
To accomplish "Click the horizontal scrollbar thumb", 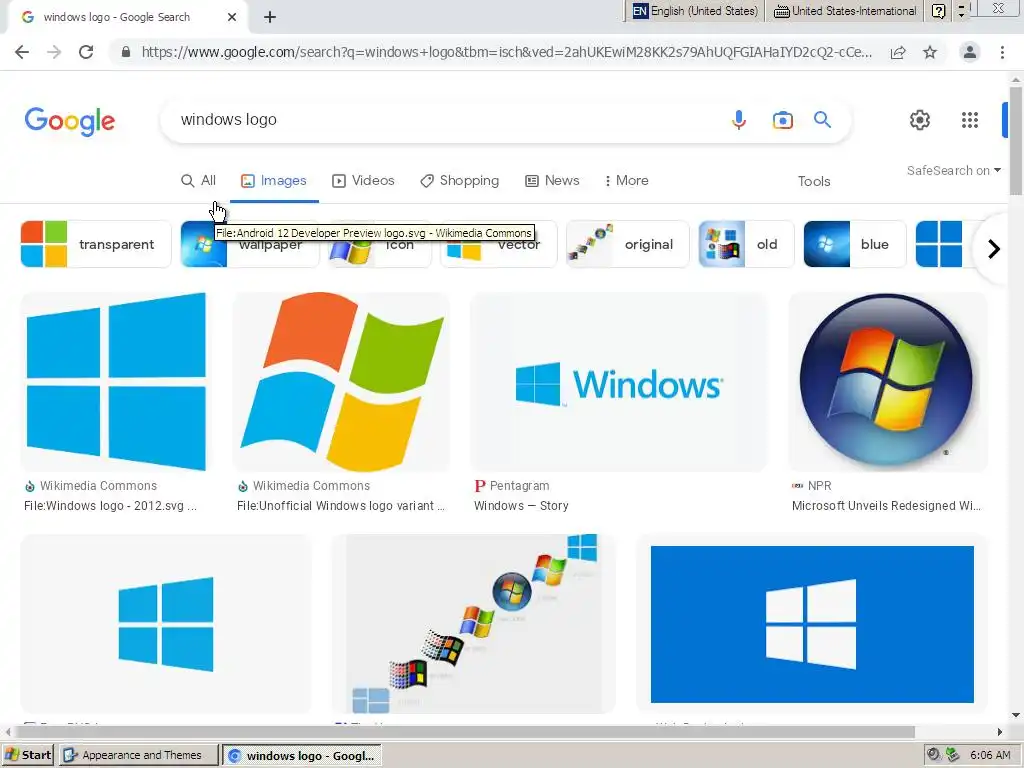I will click(x=463, y=732).
